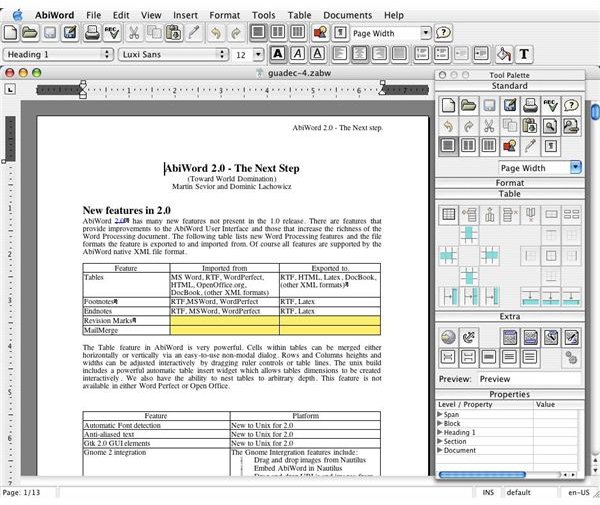Click the tab type selector at ruler corner
Viewport: 600px width, 505px height.
point(10,90)
